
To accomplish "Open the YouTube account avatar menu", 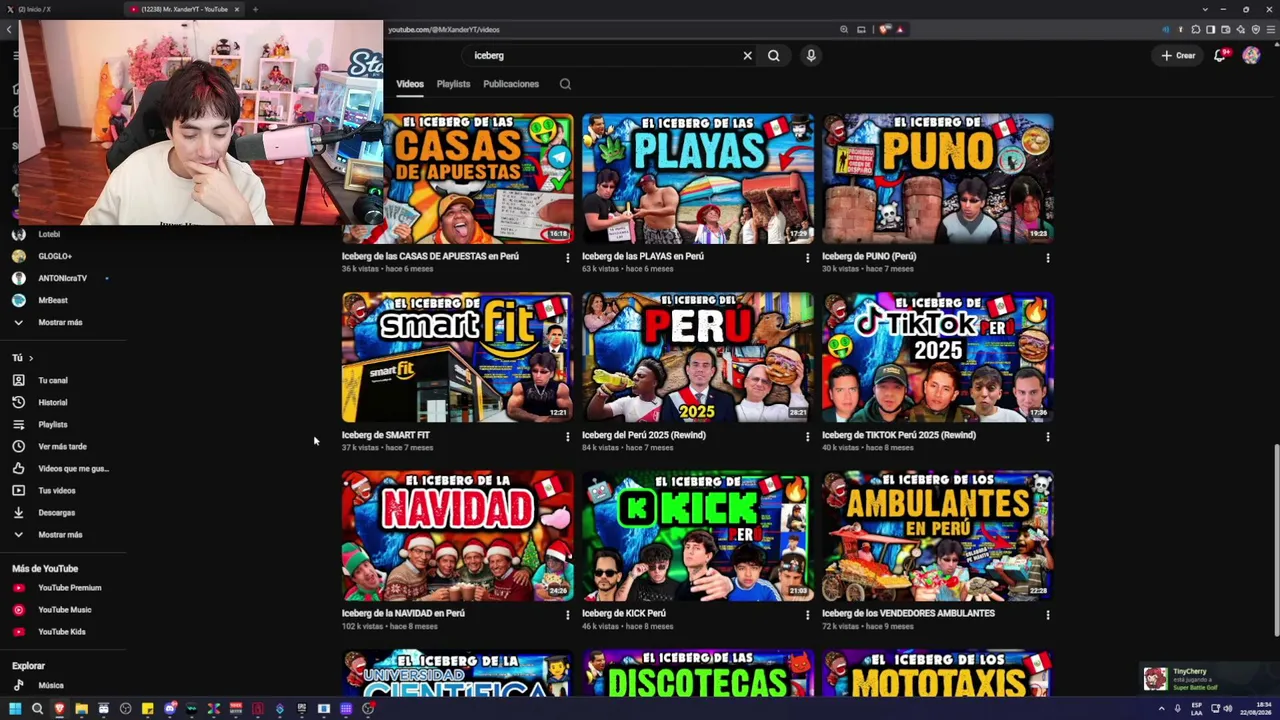I will (1251, 56).
